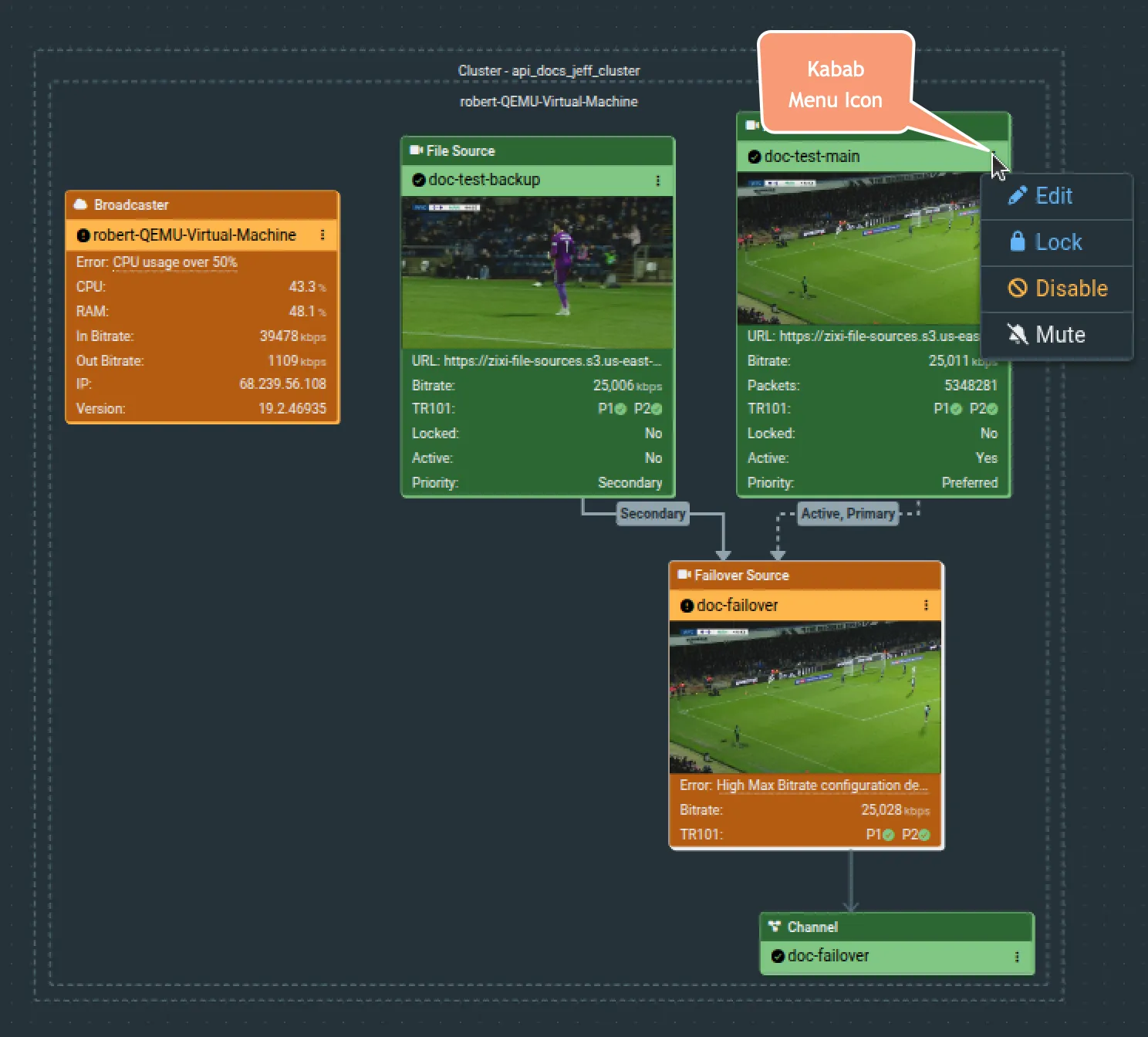Click P2 green check on doc-failover TR101

[x=924, y=835]
